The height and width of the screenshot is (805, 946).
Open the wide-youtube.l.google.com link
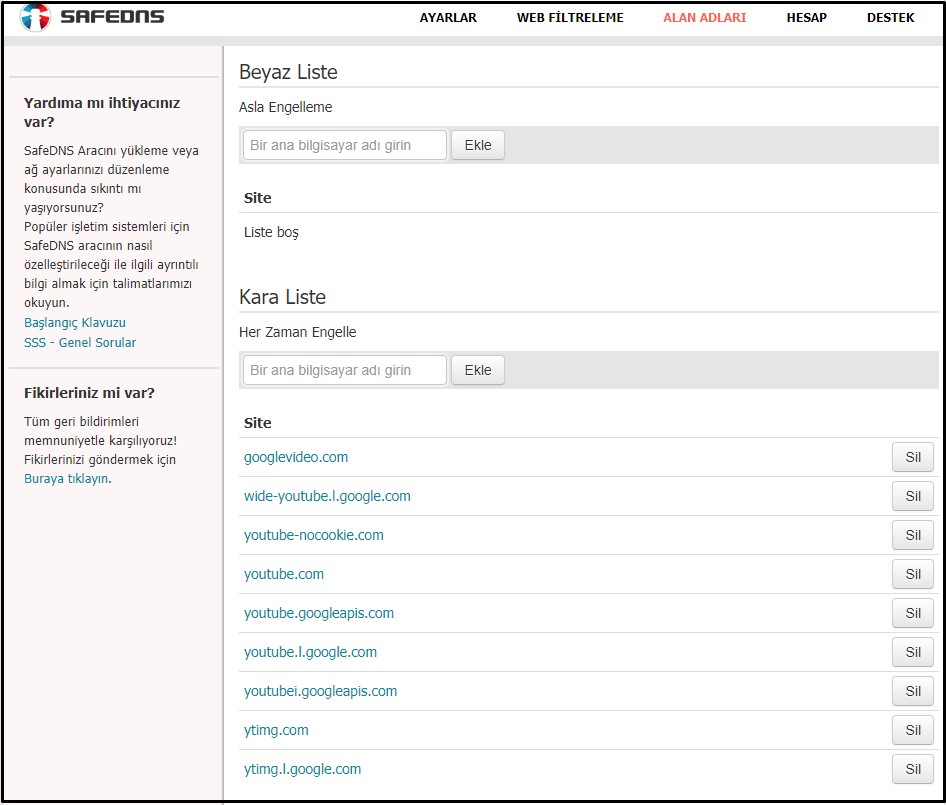pos(327,496)
